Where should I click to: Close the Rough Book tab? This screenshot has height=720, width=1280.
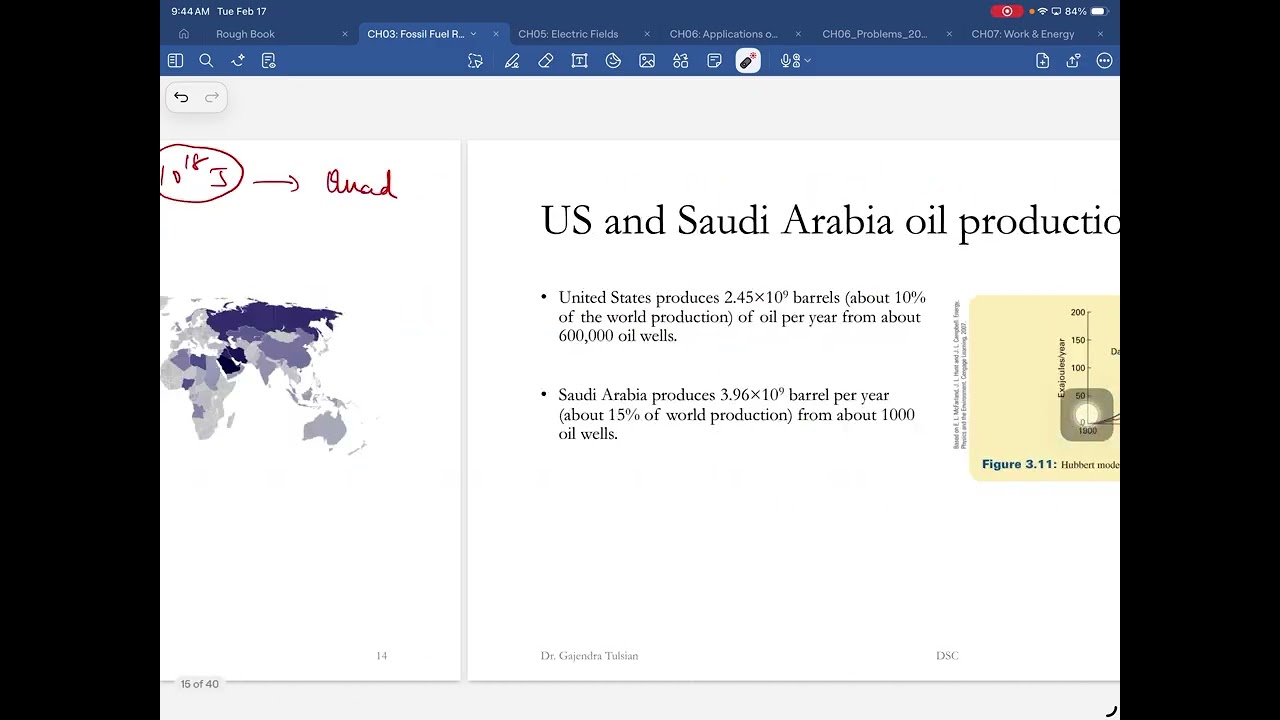pyautogui.click(x=345, y=34)
